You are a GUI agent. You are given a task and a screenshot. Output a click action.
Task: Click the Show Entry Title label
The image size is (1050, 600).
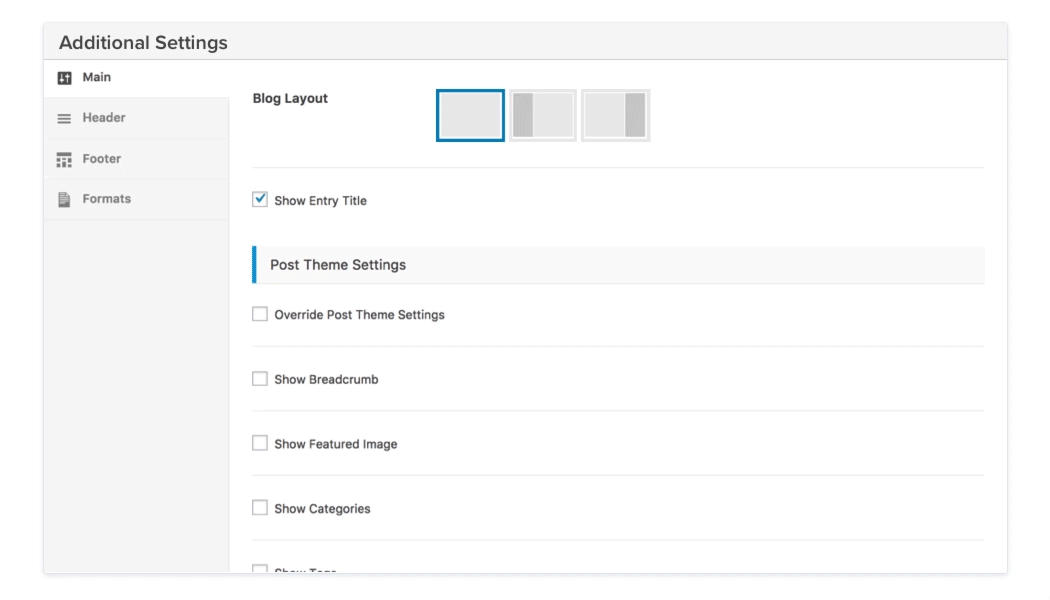320,201
